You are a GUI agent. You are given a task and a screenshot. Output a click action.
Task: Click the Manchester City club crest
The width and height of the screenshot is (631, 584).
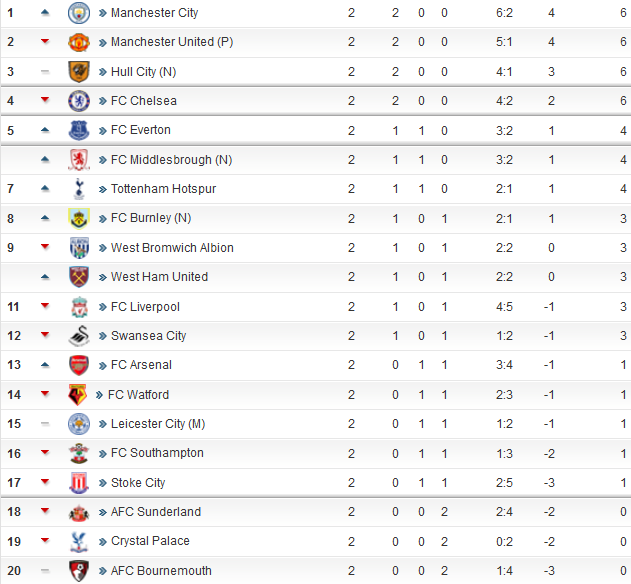(x=78, y=13)
